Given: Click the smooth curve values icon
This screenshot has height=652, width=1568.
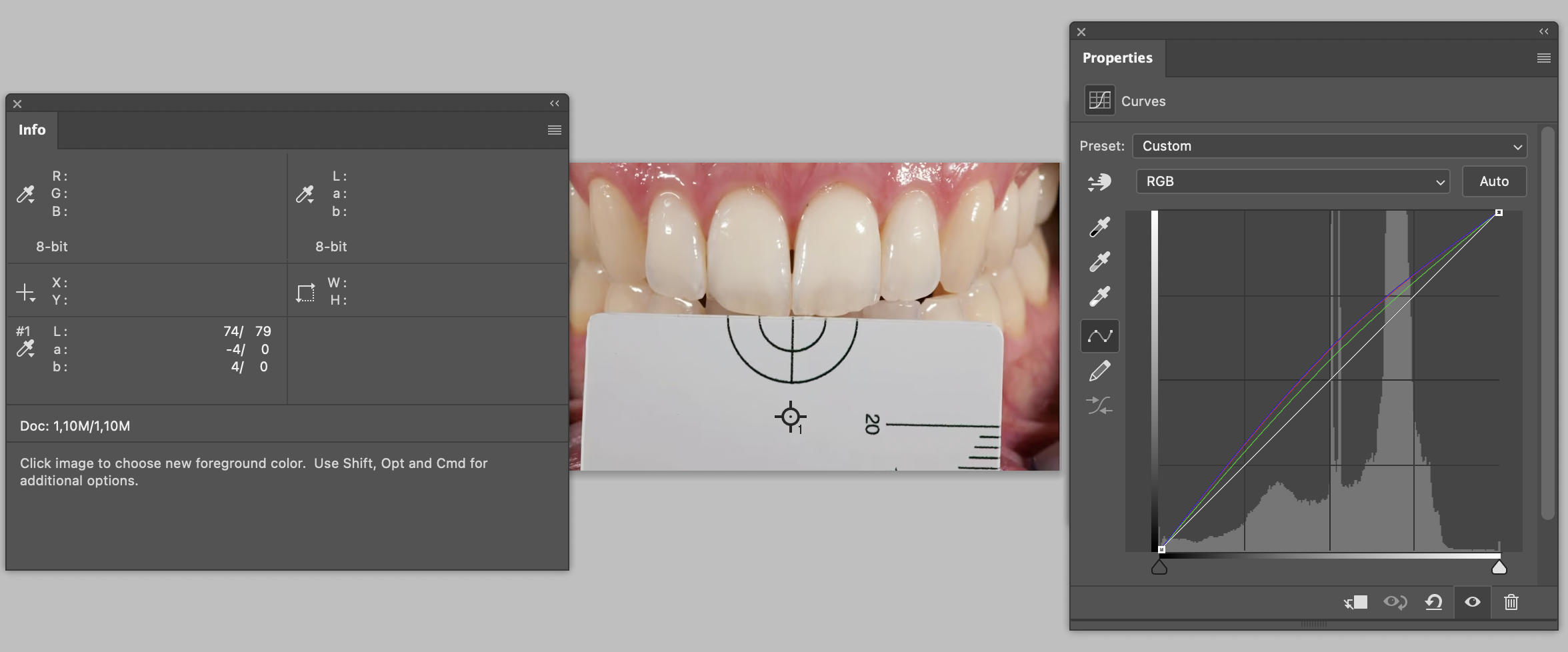Looking at the screenshot, I should pos(1099,405).
